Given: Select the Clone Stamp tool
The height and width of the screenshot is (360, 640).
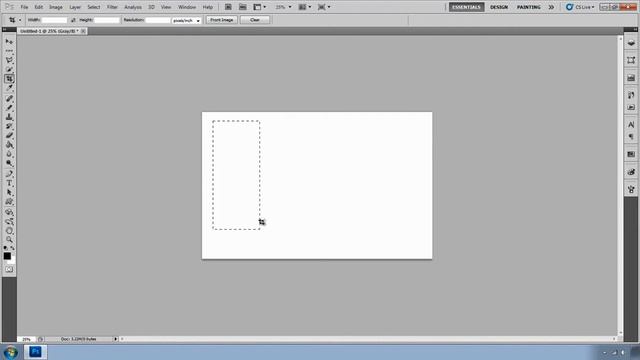Looking at the screenshot, I should coord(9,117).
